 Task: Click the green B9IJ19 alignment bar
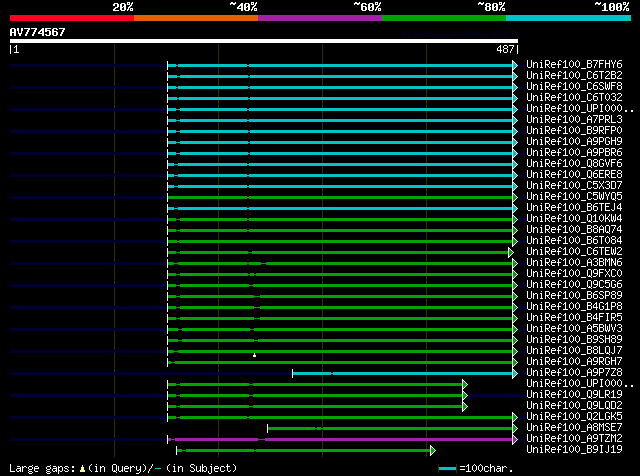[x=303, y=451]
